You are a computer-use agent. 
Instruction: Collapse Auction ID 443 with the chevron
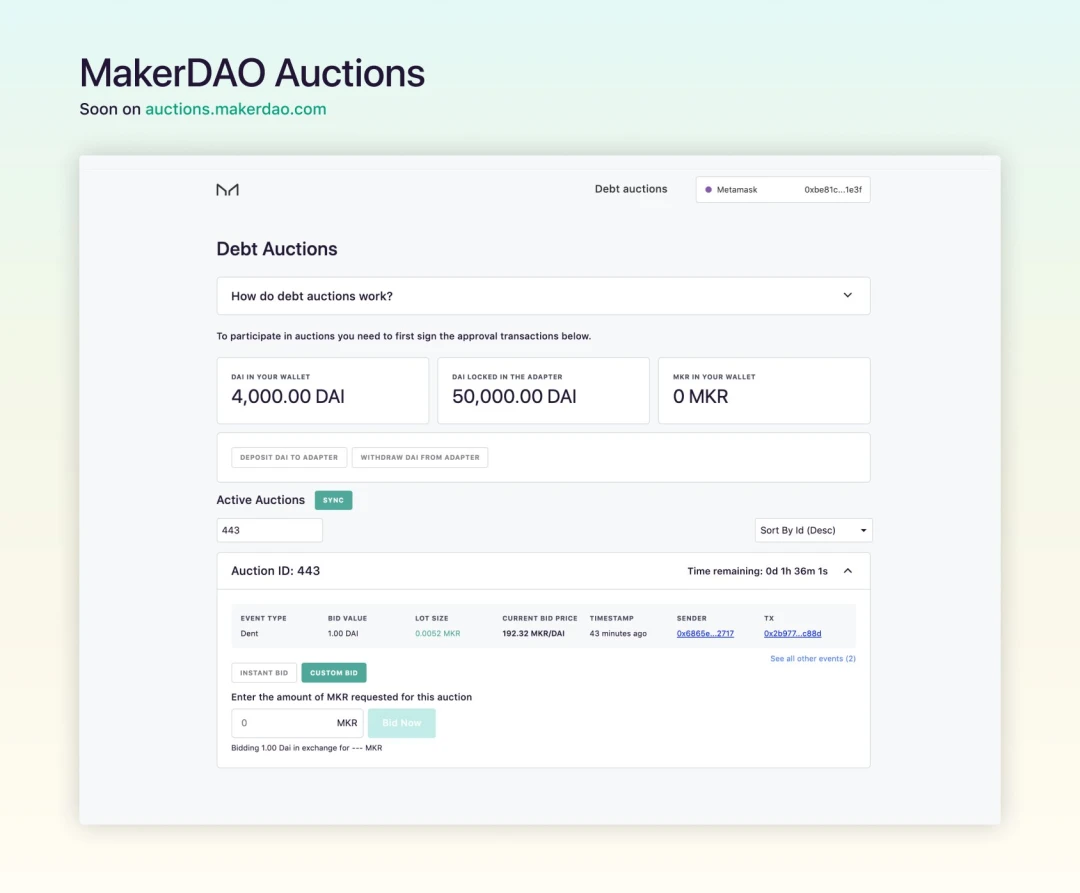click(x=847, y=571)
